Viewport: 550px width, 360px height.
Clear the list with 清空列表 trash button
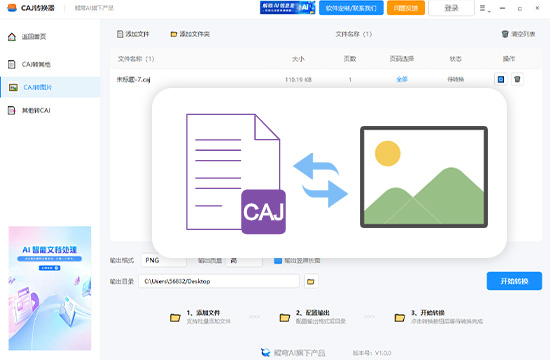(518, 34)
